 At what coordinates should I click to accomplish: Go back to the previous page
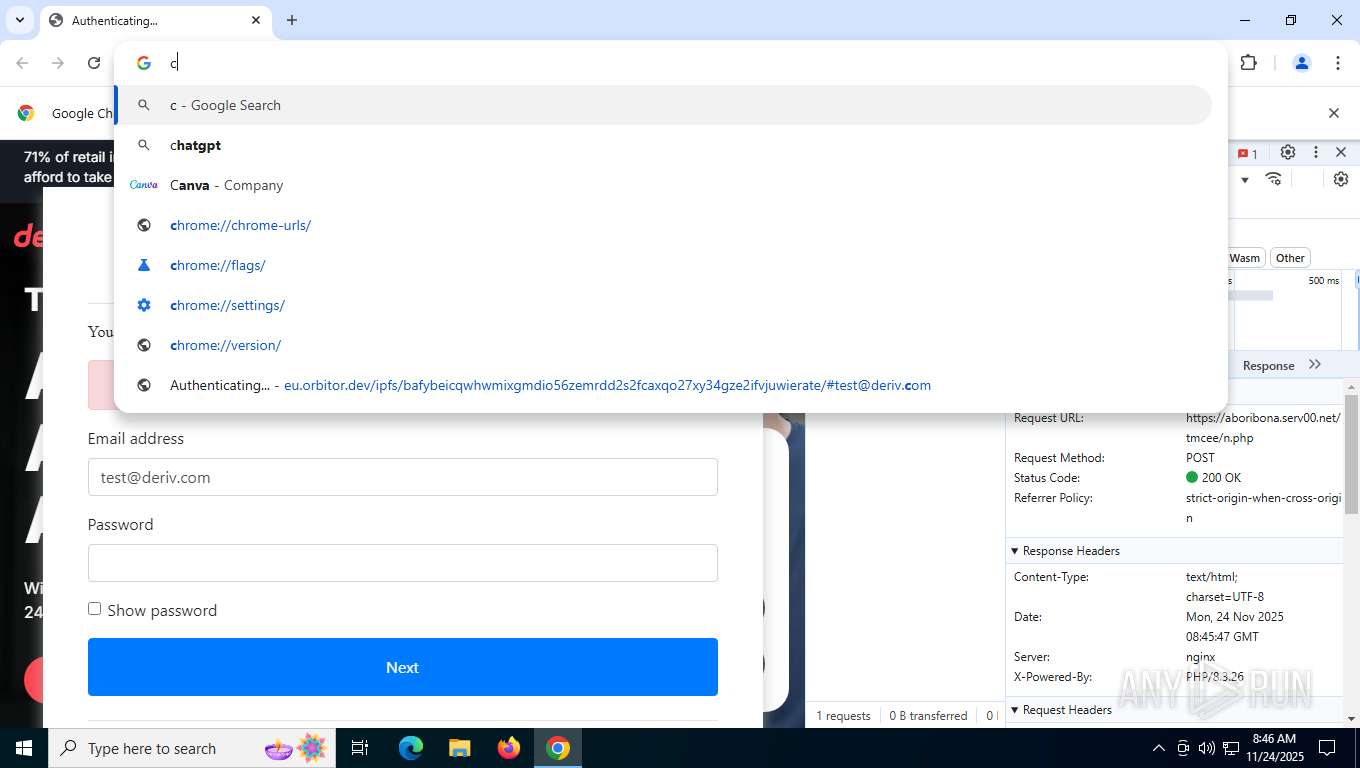pyautogui.click(x=22, y=63)
